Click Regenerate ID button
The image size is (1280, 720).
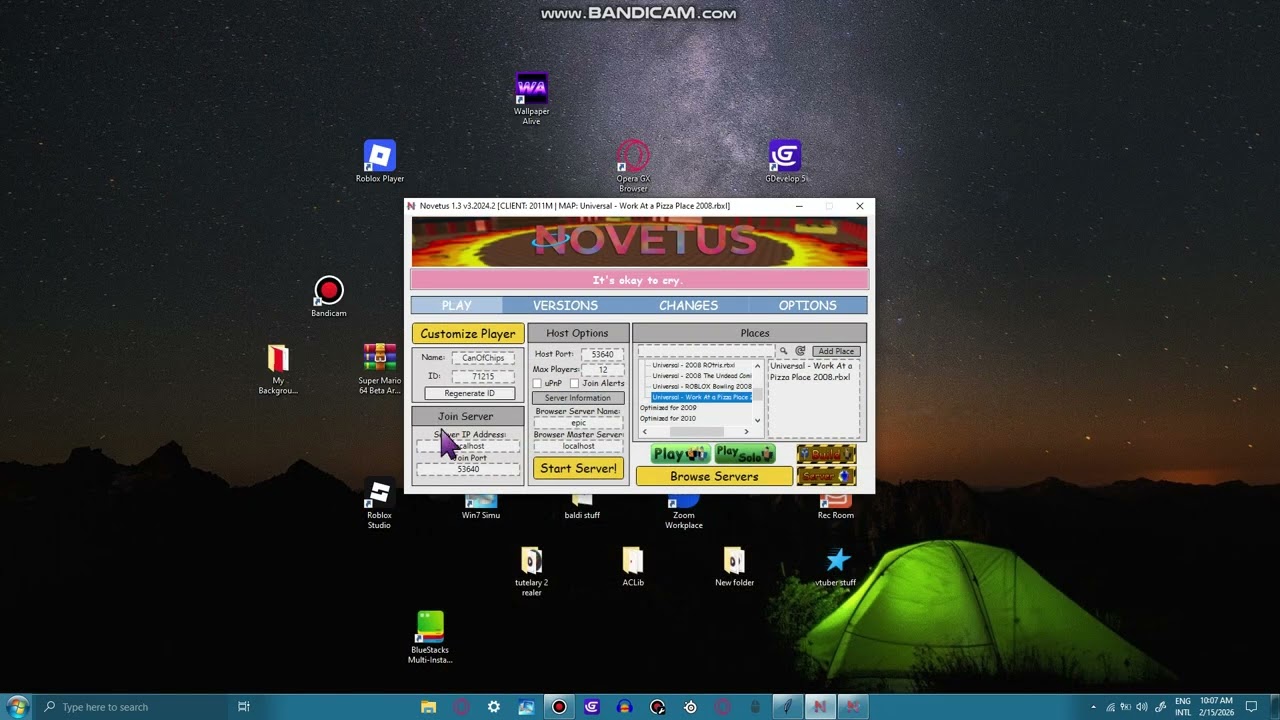(469, 393)
